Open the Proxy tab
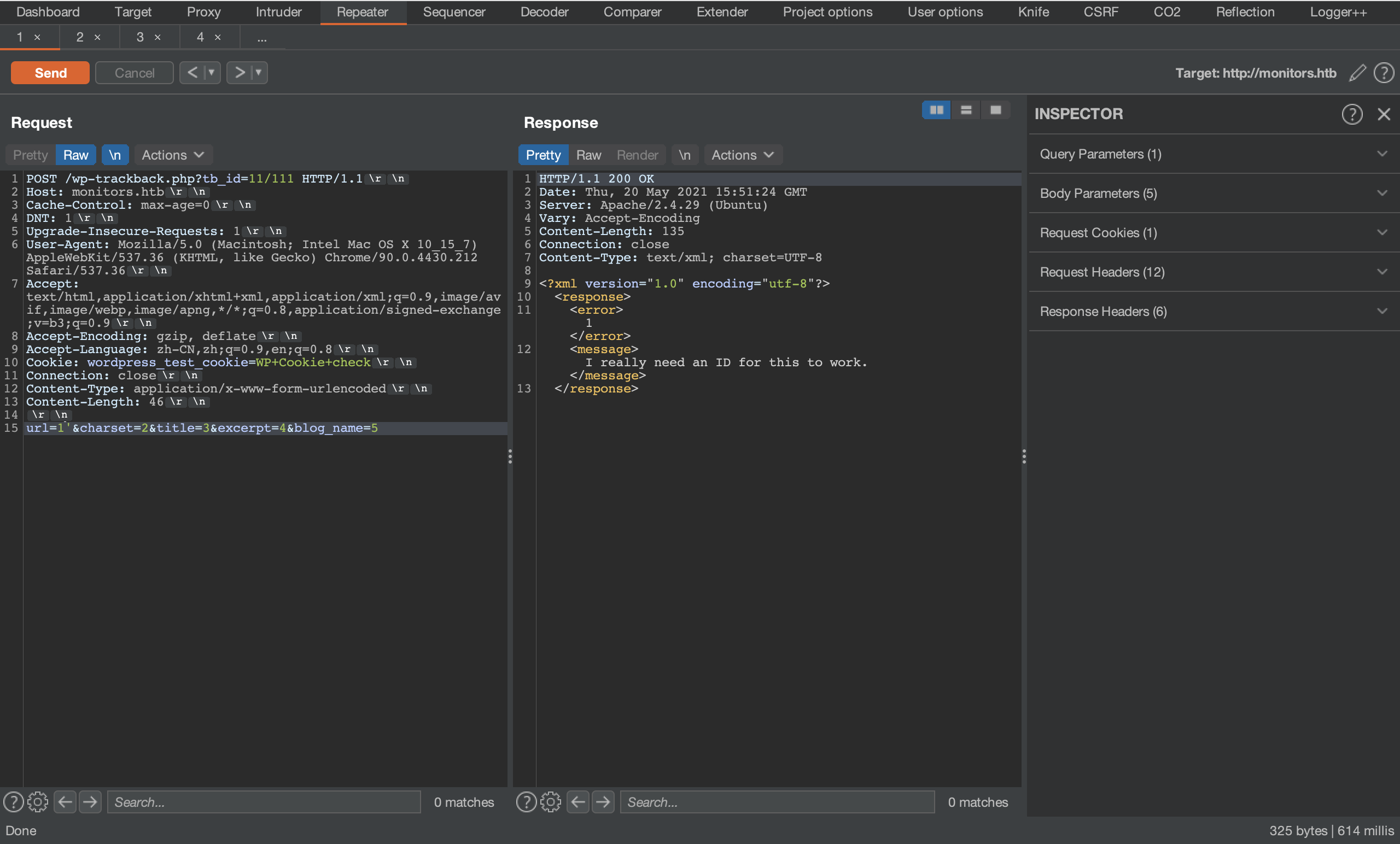 [x=203, y=12]
